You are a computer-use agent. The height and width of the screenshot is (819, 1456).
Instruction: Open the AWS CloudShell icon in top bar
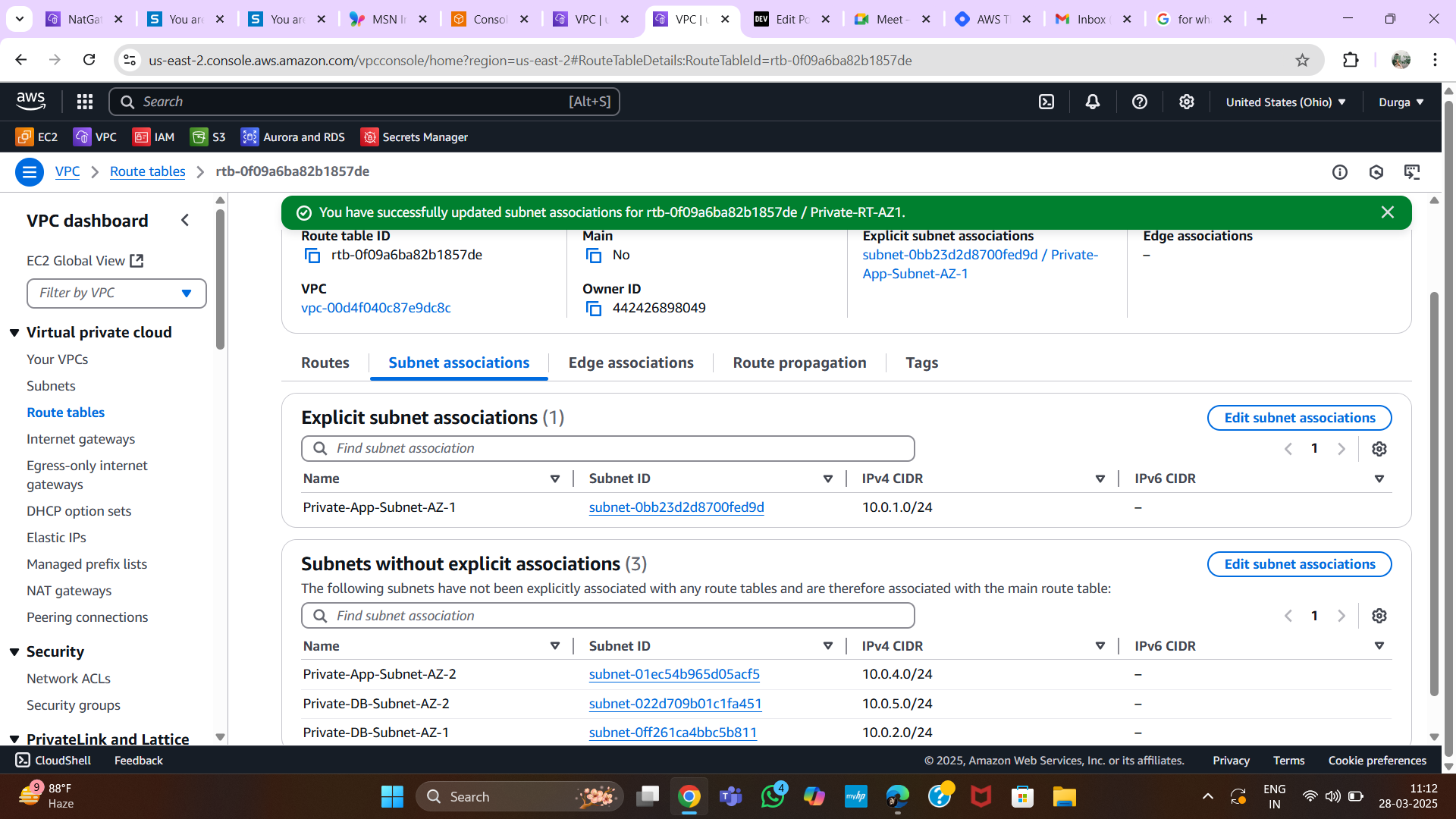[1046, 102]
